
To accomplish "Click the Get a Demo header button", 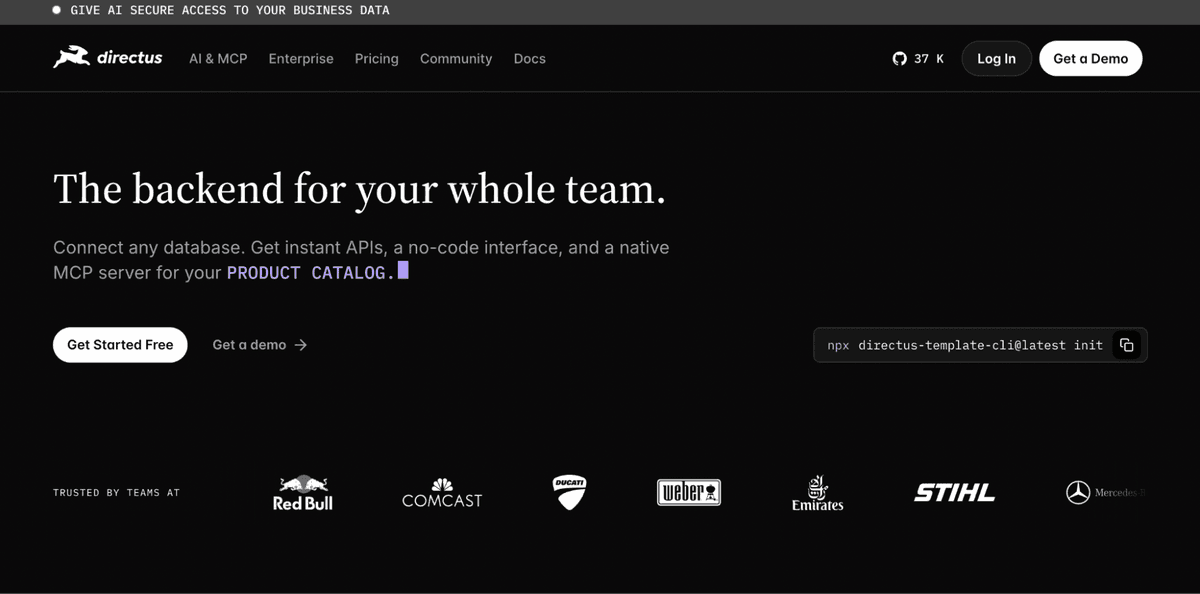I will click(1091, 59).
